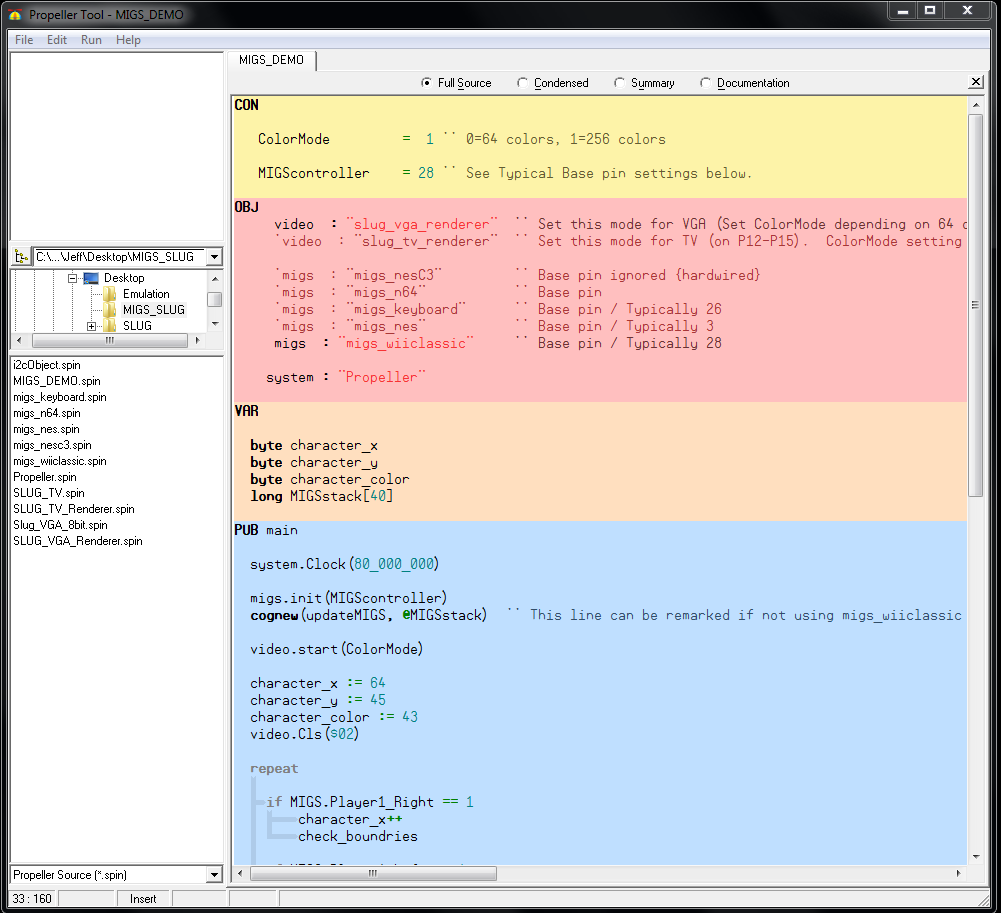
Task: Open the file type filter dropdown
Action: pos(214,875)
